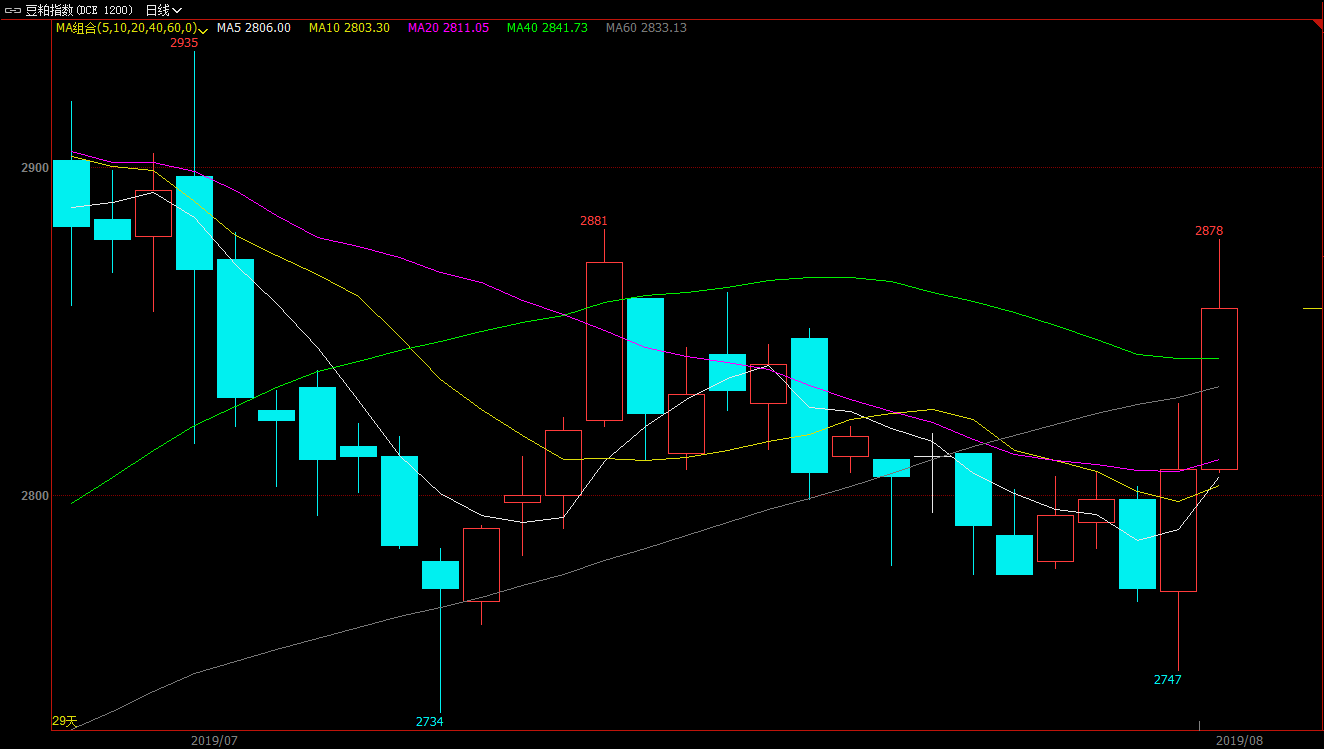Select the MA5 2806.00 legend value
The width and height of the screenshot is (1324, 749).
[254, 28]
